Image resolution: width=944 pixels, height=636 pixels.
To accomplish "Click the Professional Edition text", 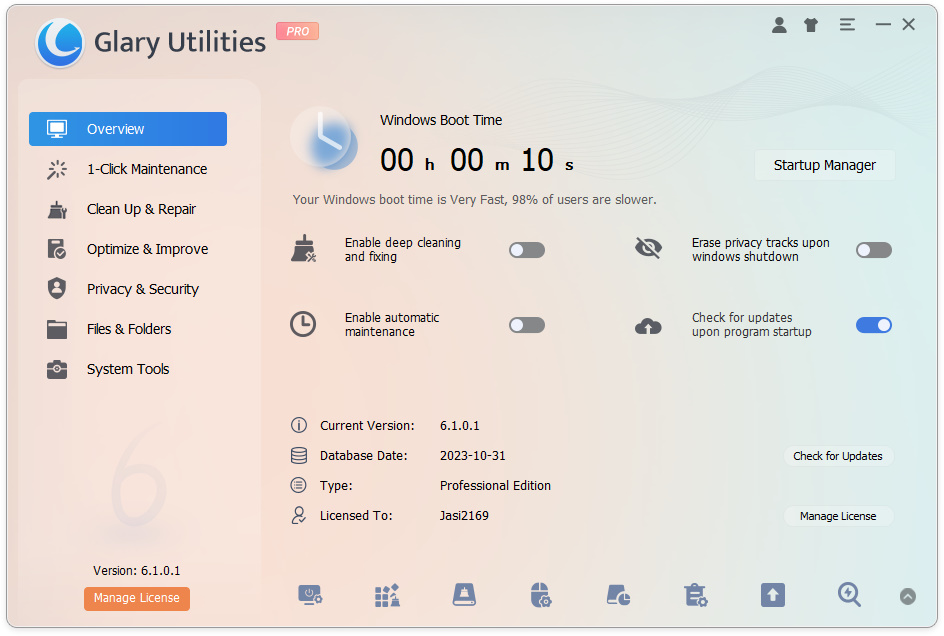I will click(x=495, y=485).
